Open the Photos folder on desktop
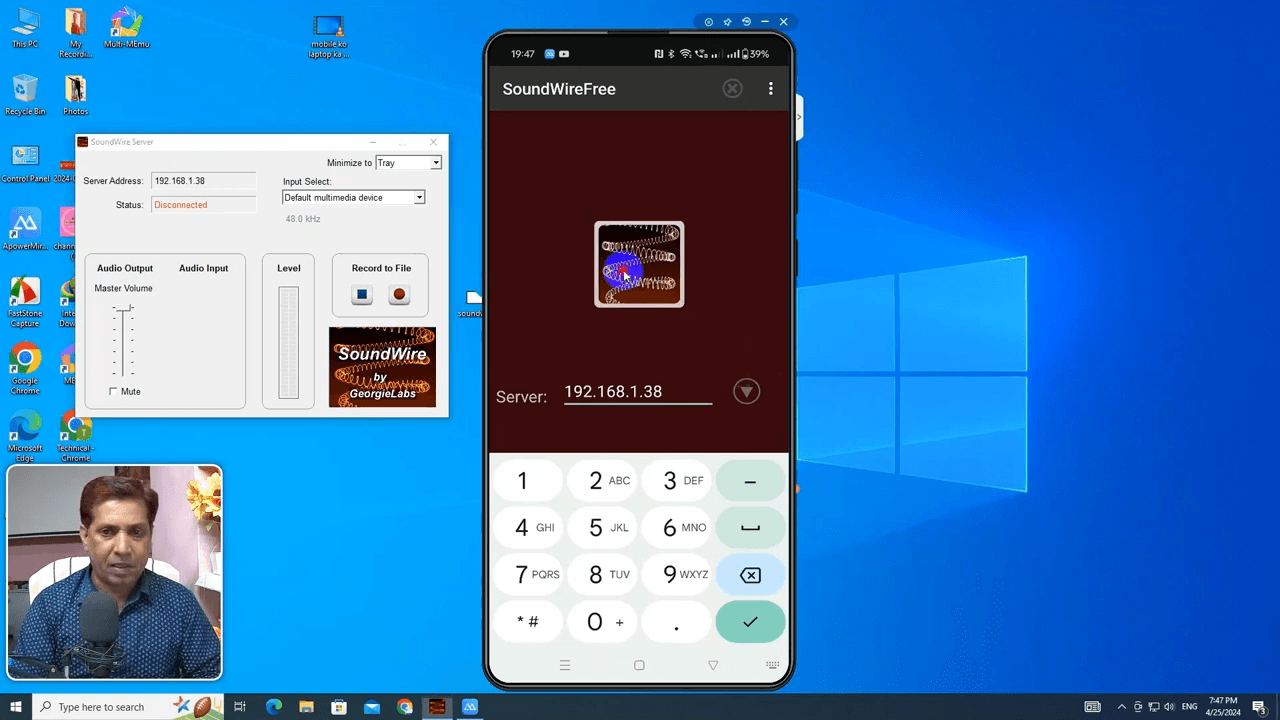Viewport: 1280px width, 720px height. click(x=76, y=95)
